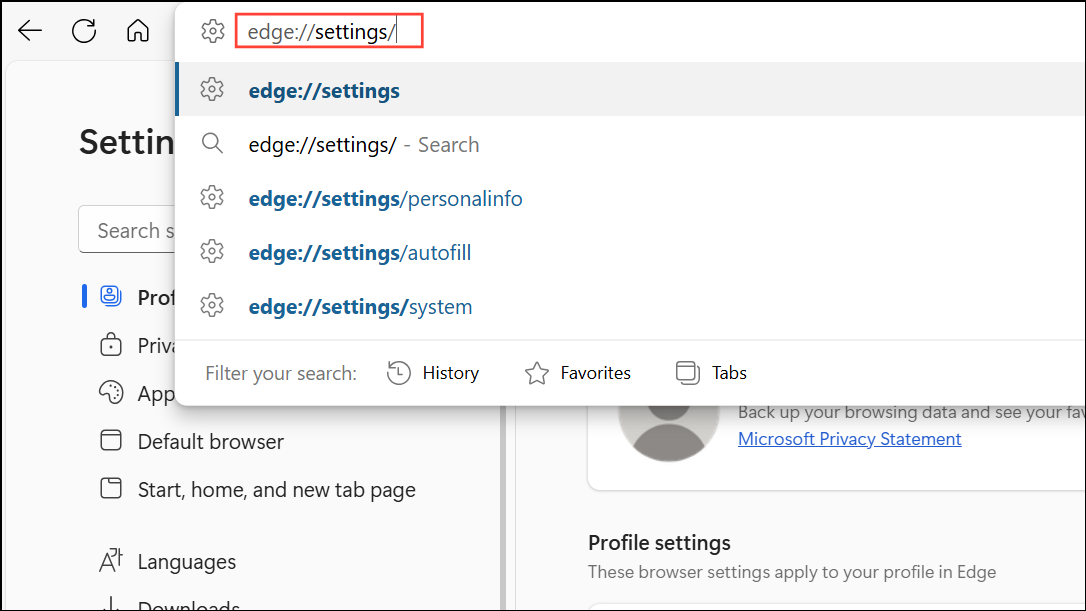Screen dimensions: 1086x611
Task: Filter search by Favorites
Action: pyautogui.click(x=578, y=373)
